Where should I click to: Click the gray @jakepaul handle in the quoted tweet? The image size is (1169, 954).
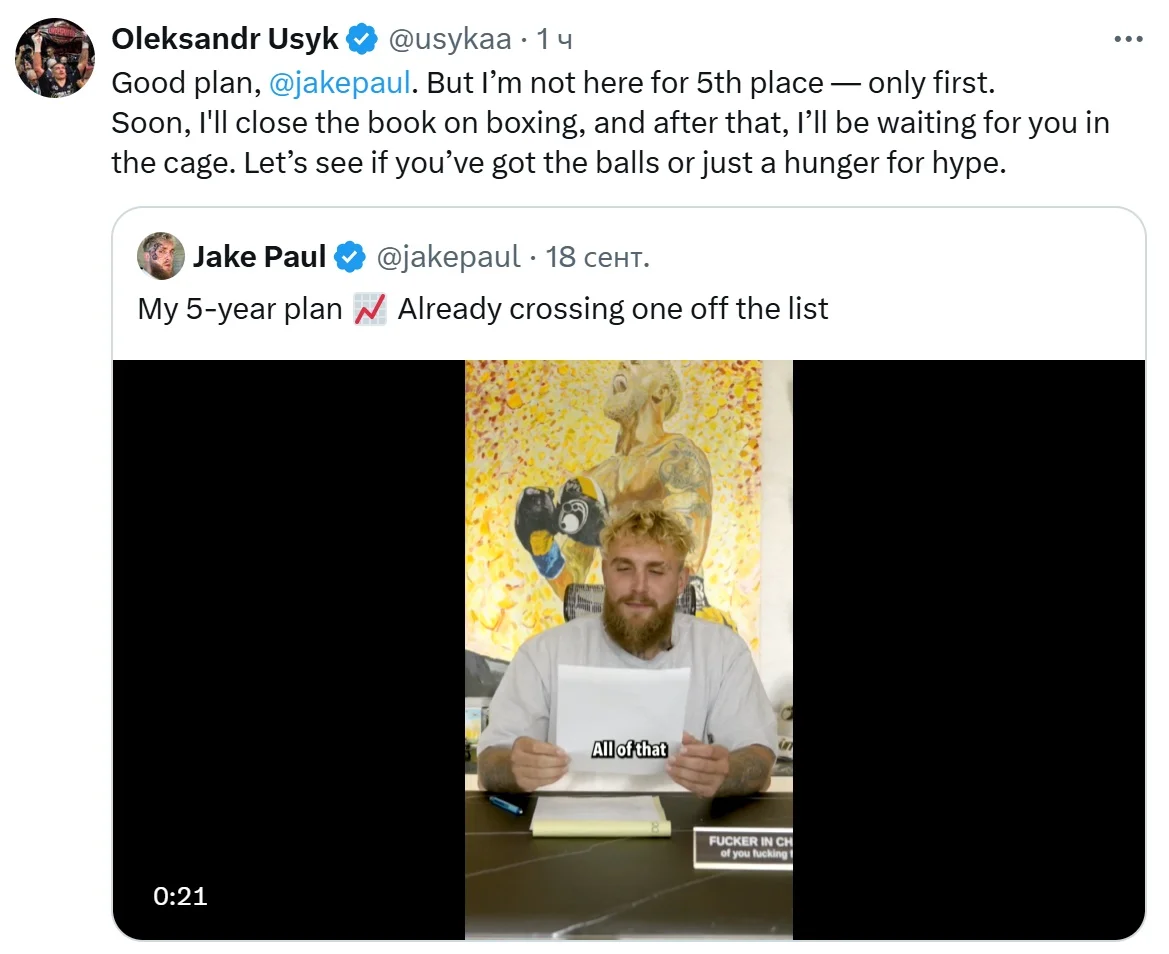click(448, 257)
